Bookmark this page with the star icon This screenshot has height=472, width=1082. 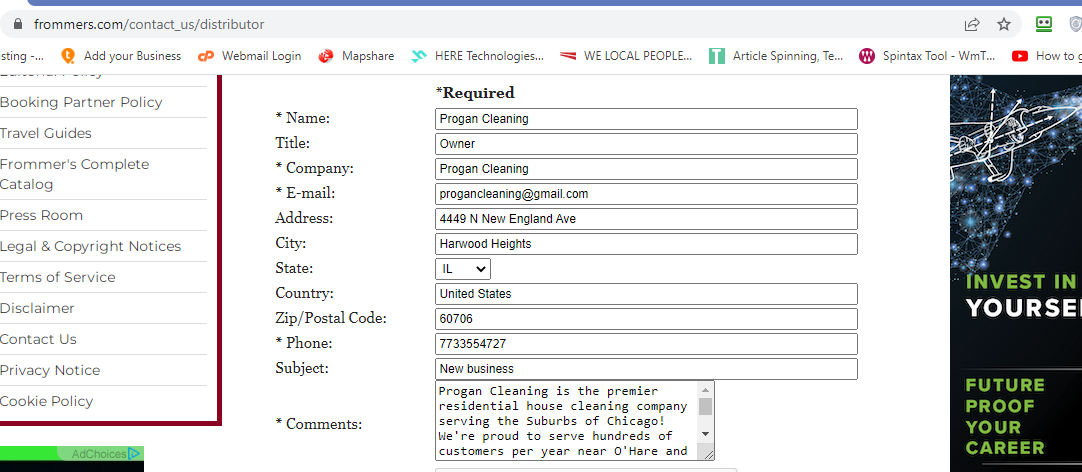click(1004, 25)
